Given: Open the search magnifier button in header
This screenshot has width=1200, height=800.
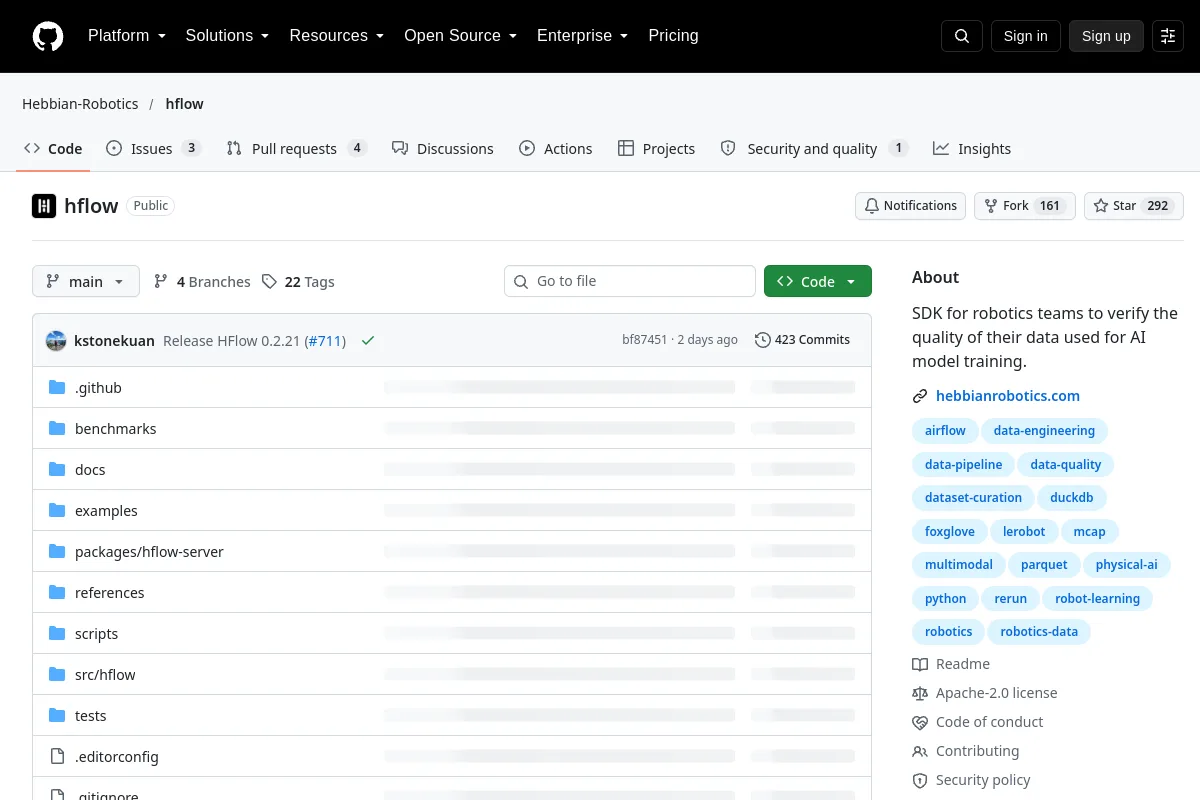Looking at the screenshot, I should pos(962,36).
